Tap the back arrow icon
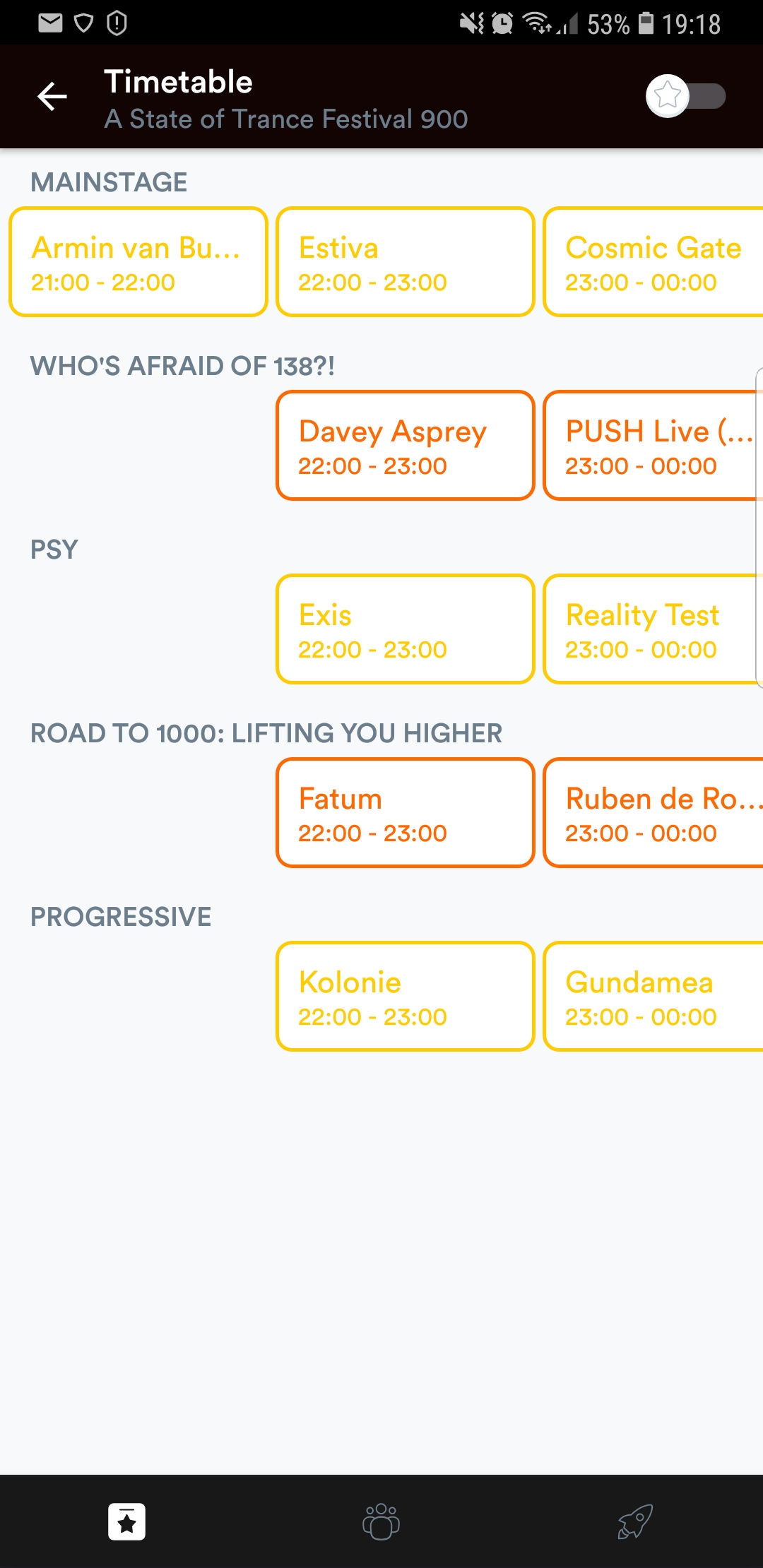Screen dimensions: 763x1568 [x=52, y=97]
